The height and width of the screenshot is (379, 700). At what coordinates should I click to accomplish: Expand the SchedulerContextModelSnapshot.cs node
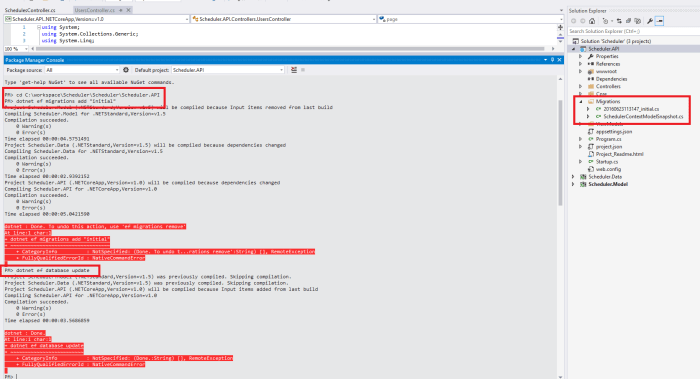[x=588, y=117]
